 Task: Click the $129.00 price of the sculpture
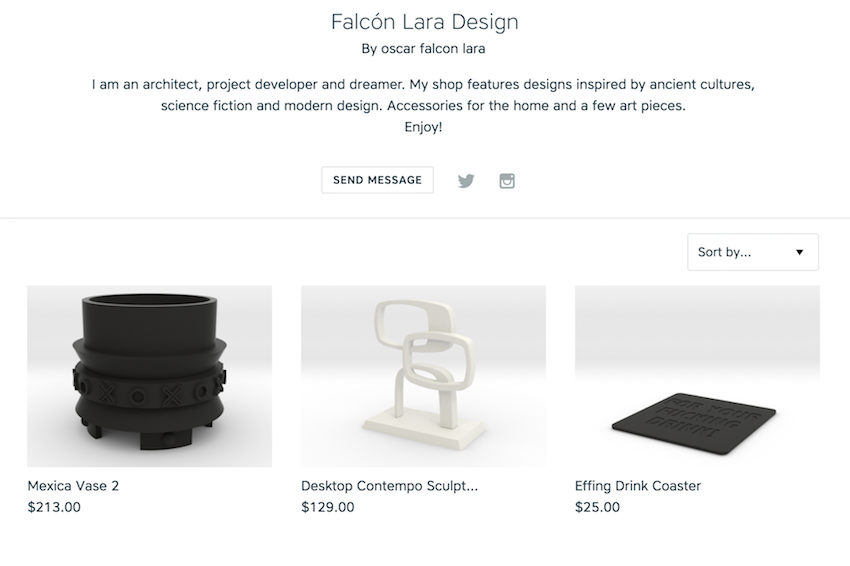click(327, 507)
